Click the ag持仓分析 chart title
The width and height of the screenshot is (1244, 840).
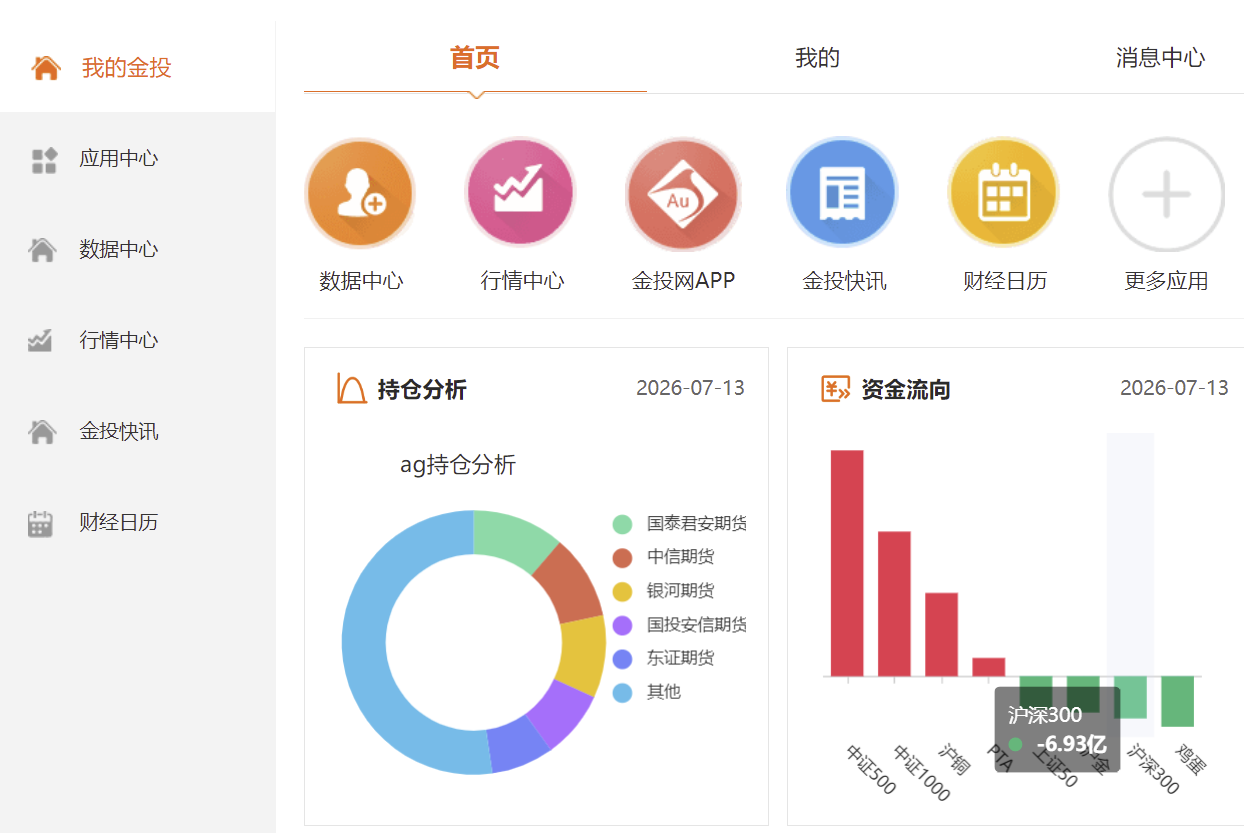point(458,465)
